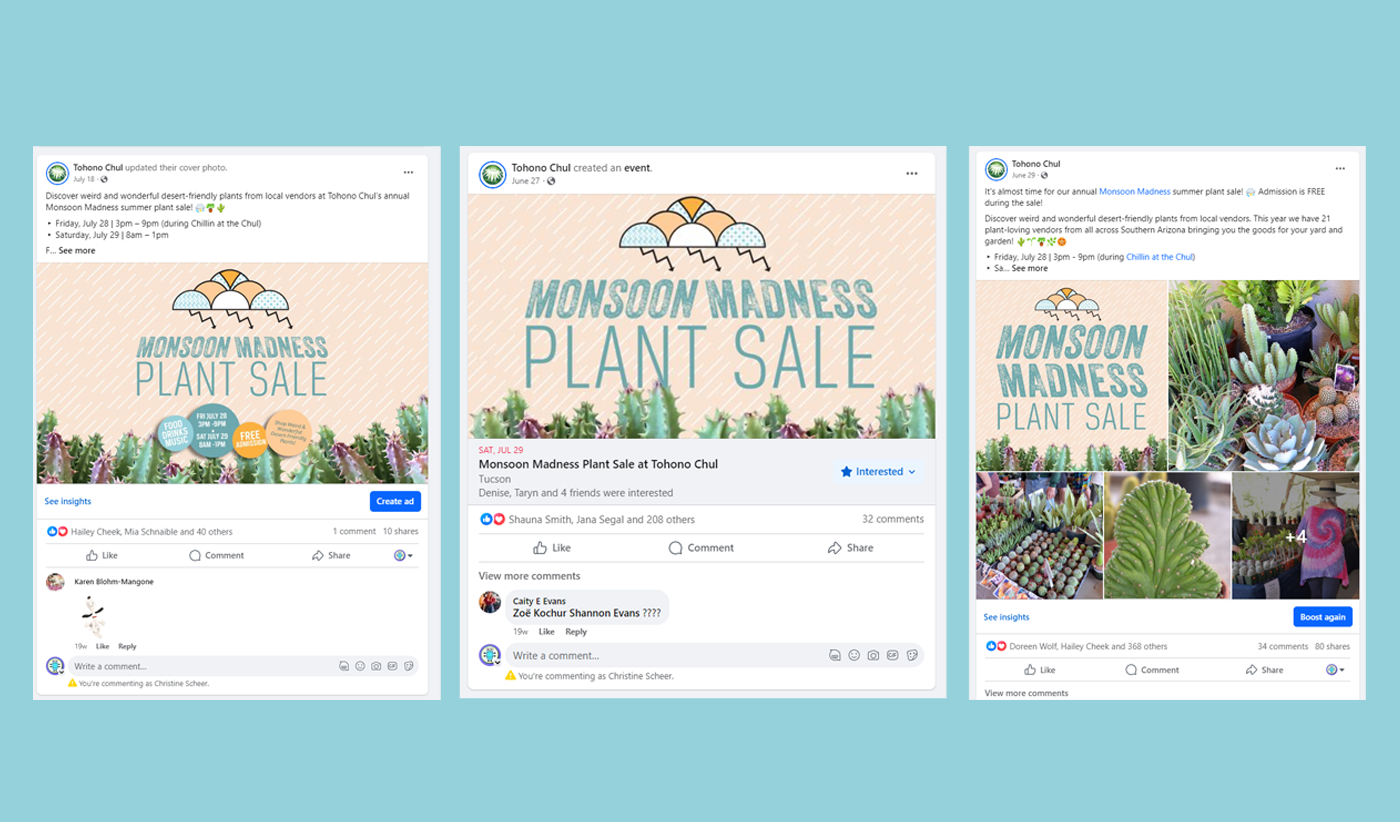Open Chillin at the Chul link
Viewport: 1400px width, 822px height.
(x=1160, y=257)
